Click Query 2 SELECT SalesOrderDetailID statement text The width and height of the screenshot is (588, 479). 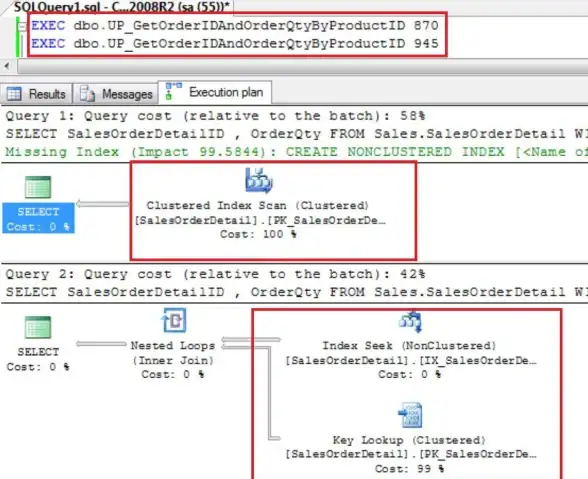pos(296,292)
